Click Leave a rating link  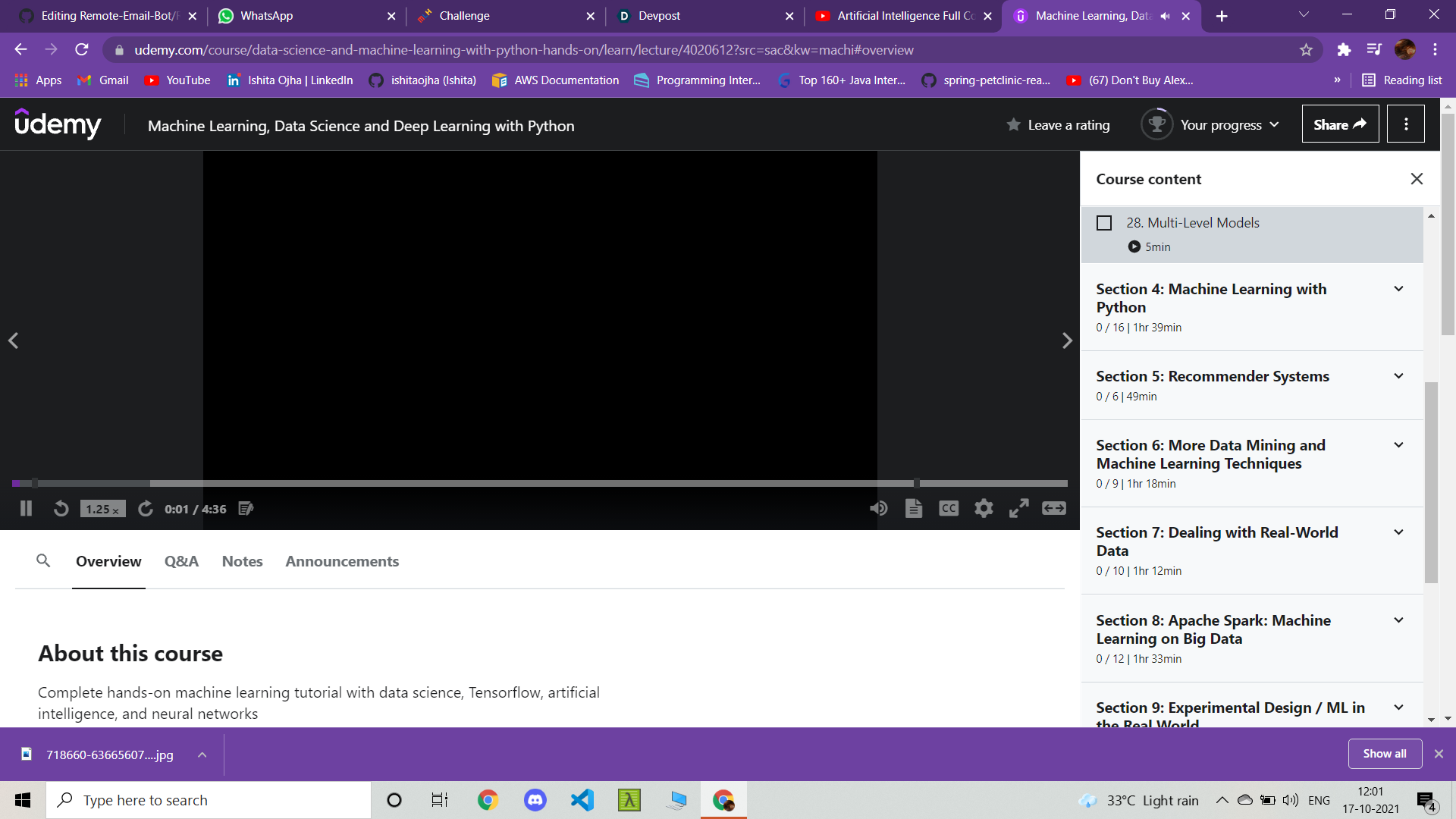point(1068,125)
